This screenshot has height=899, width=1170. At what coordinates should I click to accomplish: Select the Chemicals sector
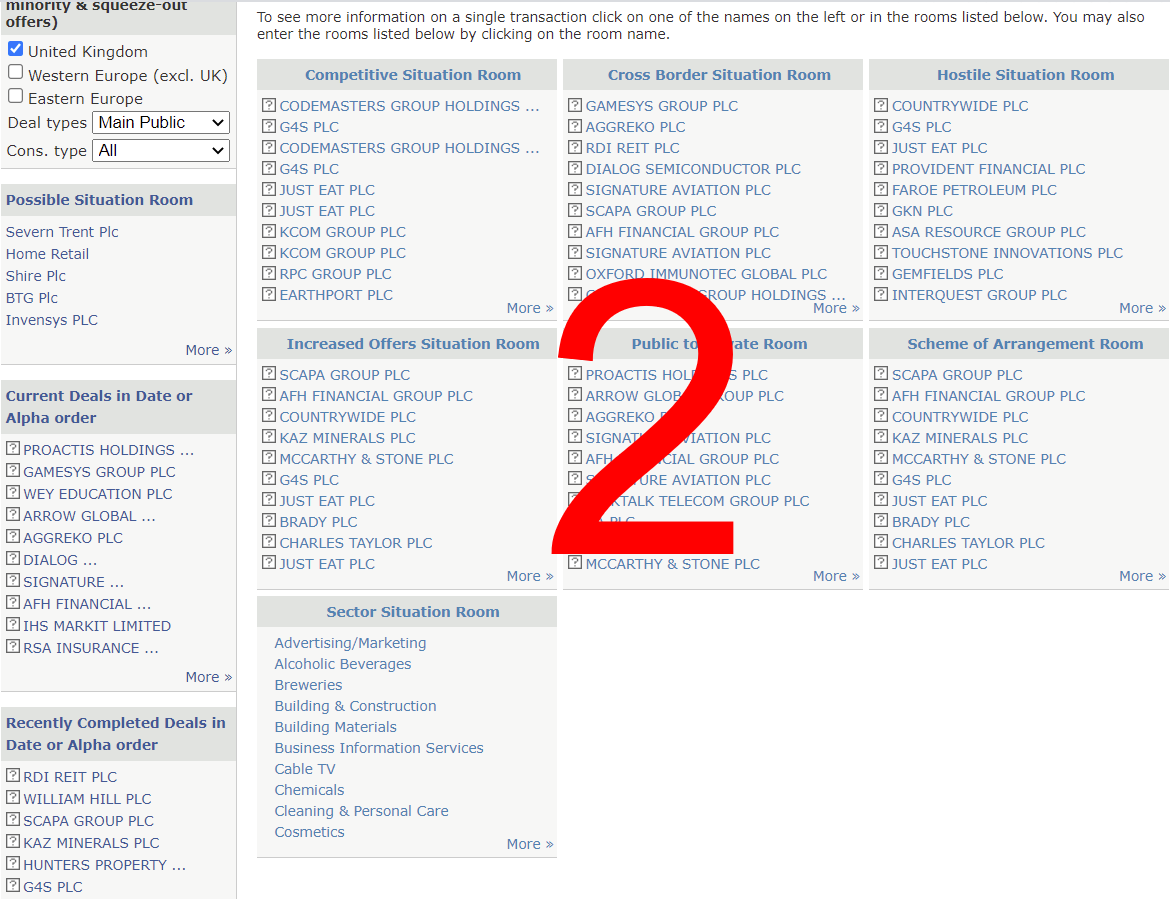pos(309,790)
